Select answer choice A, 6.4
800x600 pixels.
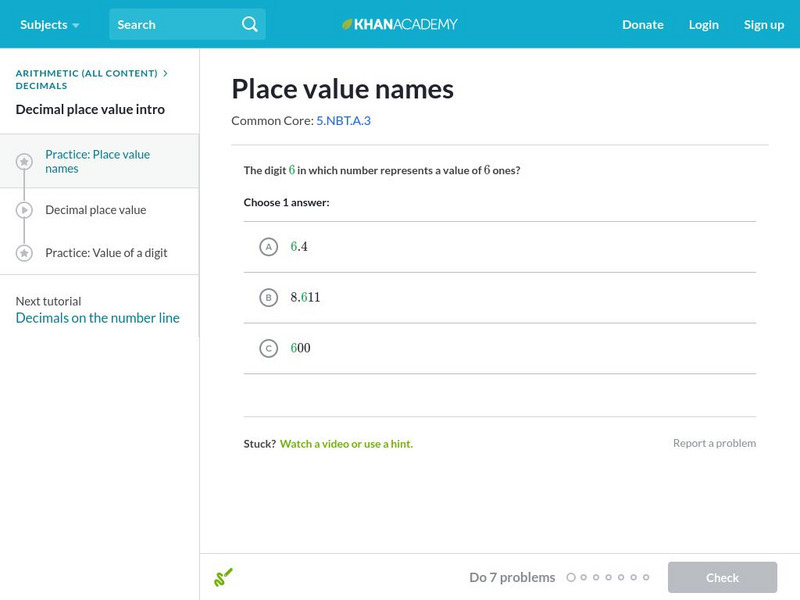click(268, 247)
